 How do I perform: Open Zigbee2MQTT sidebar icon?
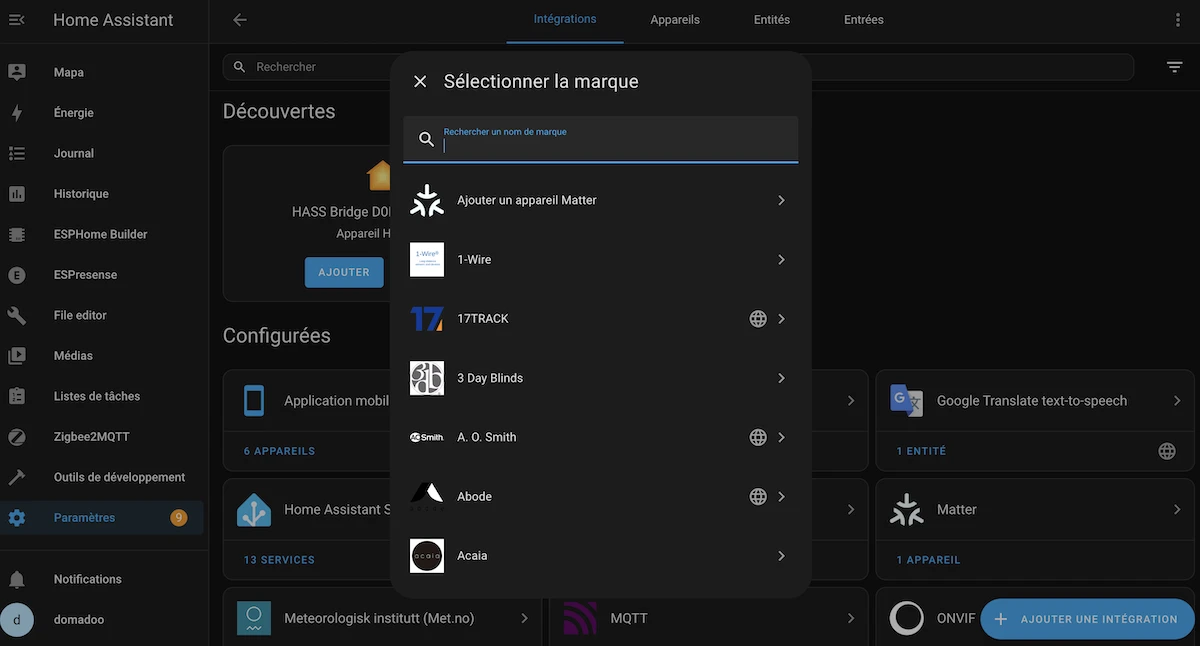point(17,437)
